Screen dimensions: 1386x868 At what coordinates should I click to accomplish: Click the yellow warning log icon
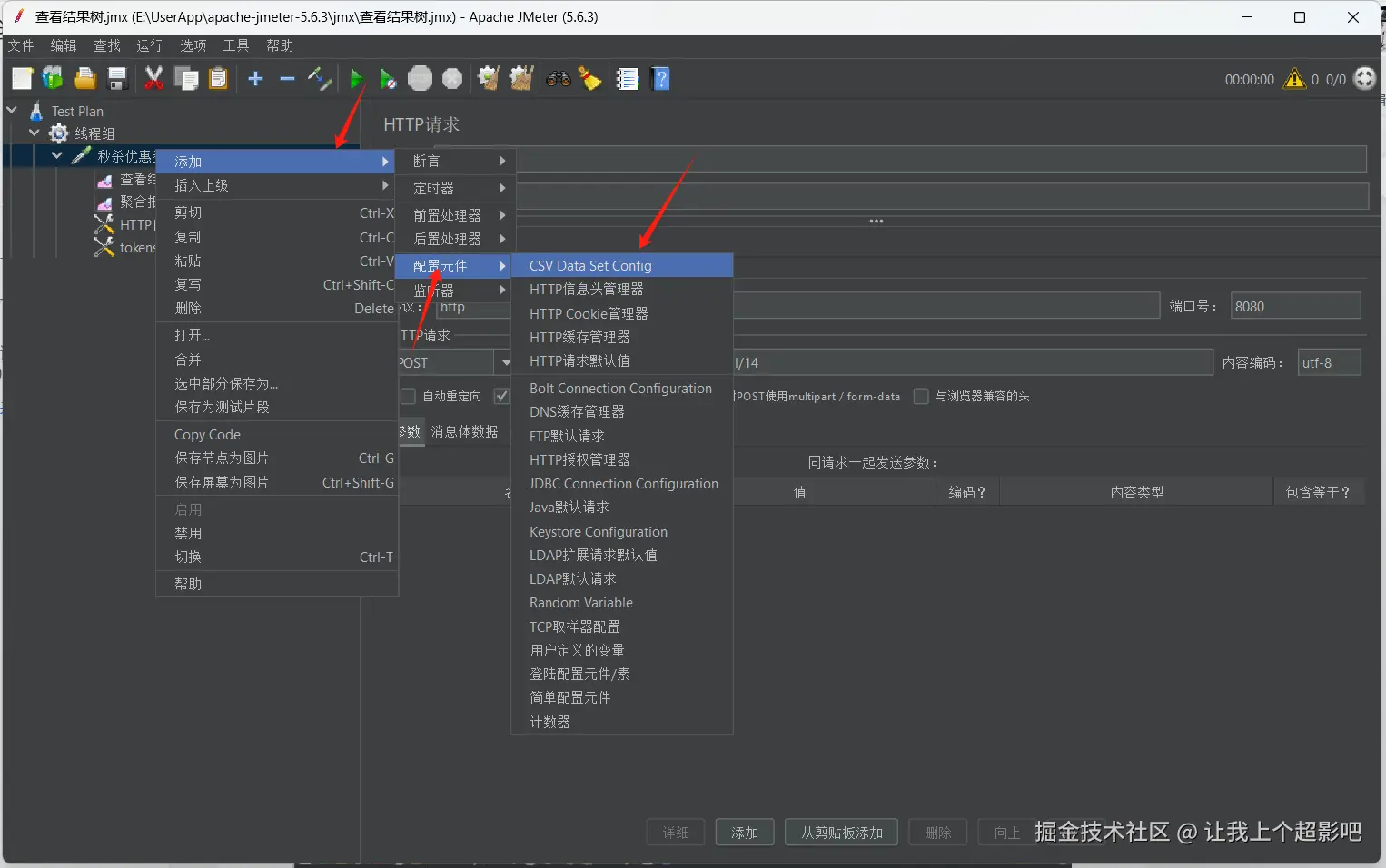1294,79
